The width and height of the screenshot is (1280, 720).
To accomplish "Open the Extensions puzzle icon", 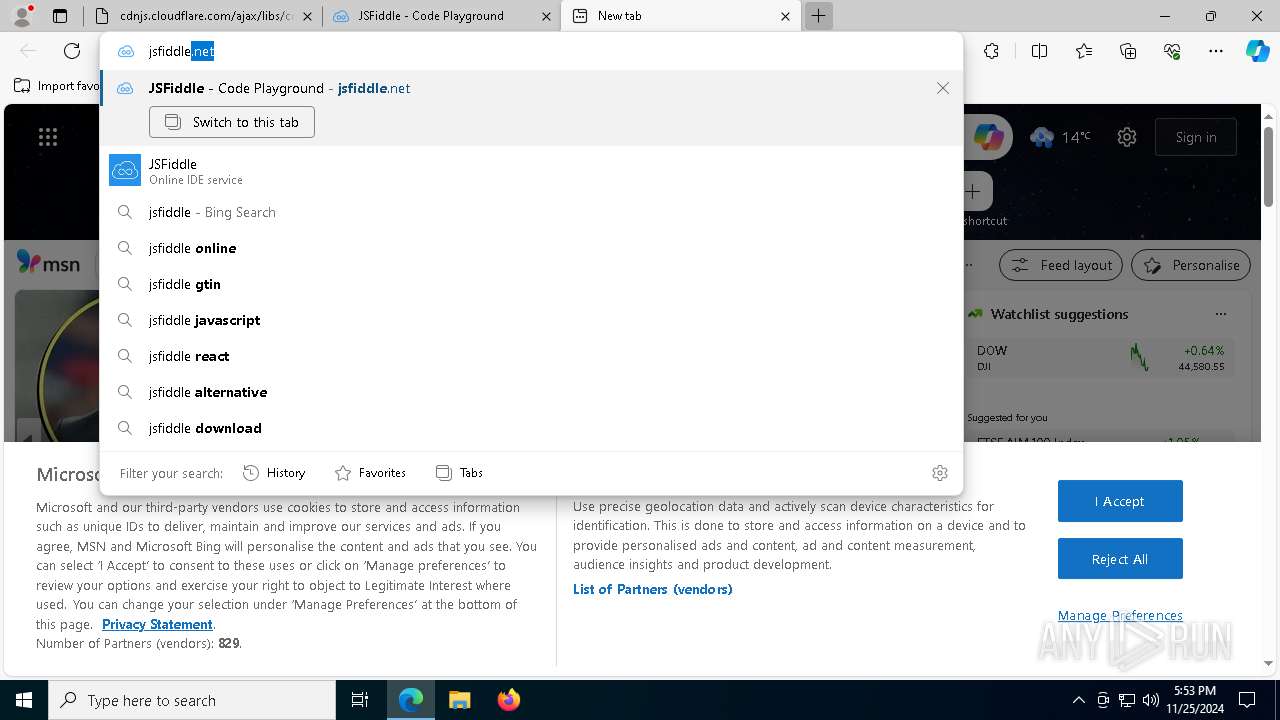I will 991,51.
